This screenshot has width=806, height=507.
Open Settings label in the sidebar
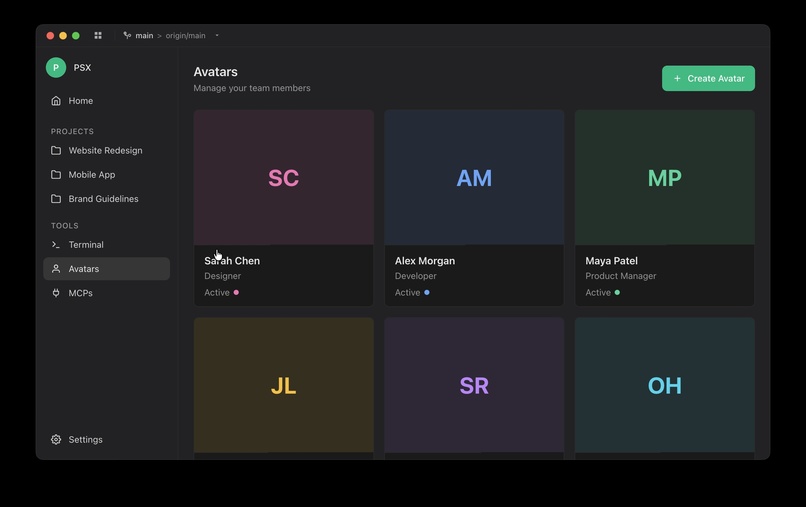tap(85, 440)
